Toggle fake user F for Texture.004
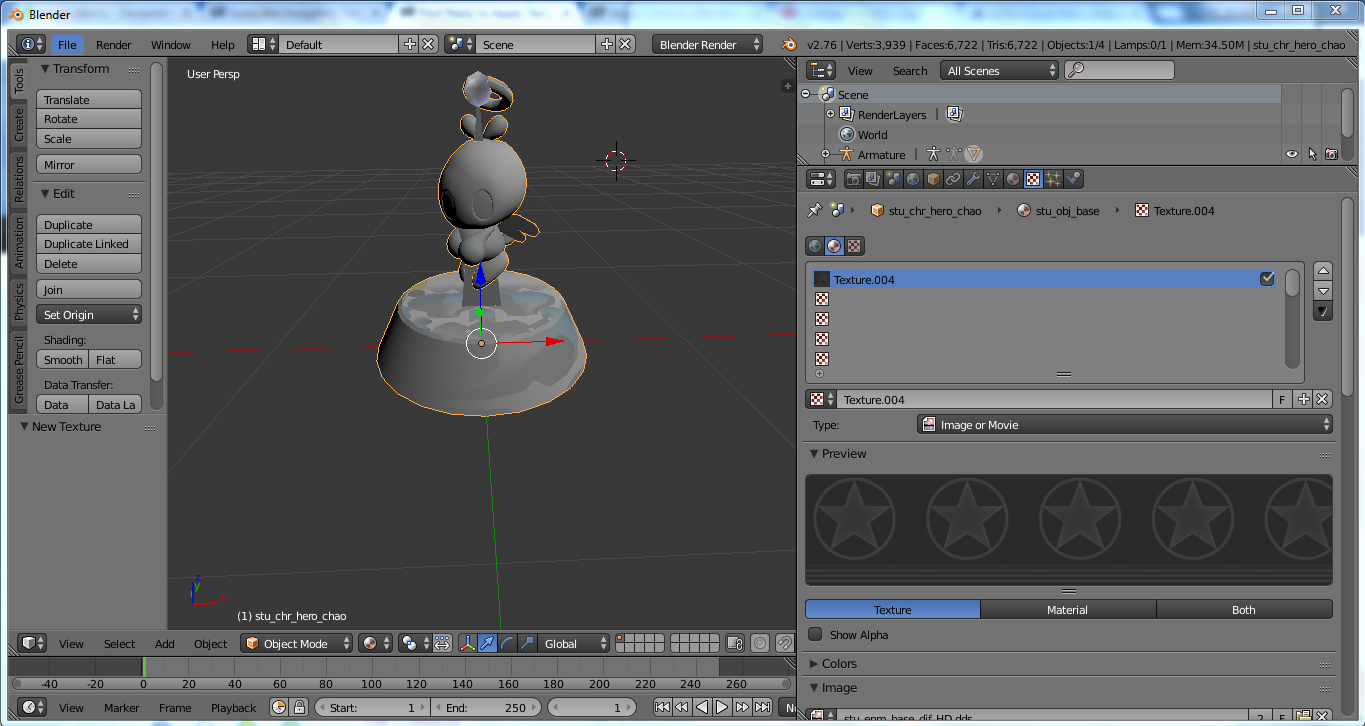 [x=1282, y=399]
